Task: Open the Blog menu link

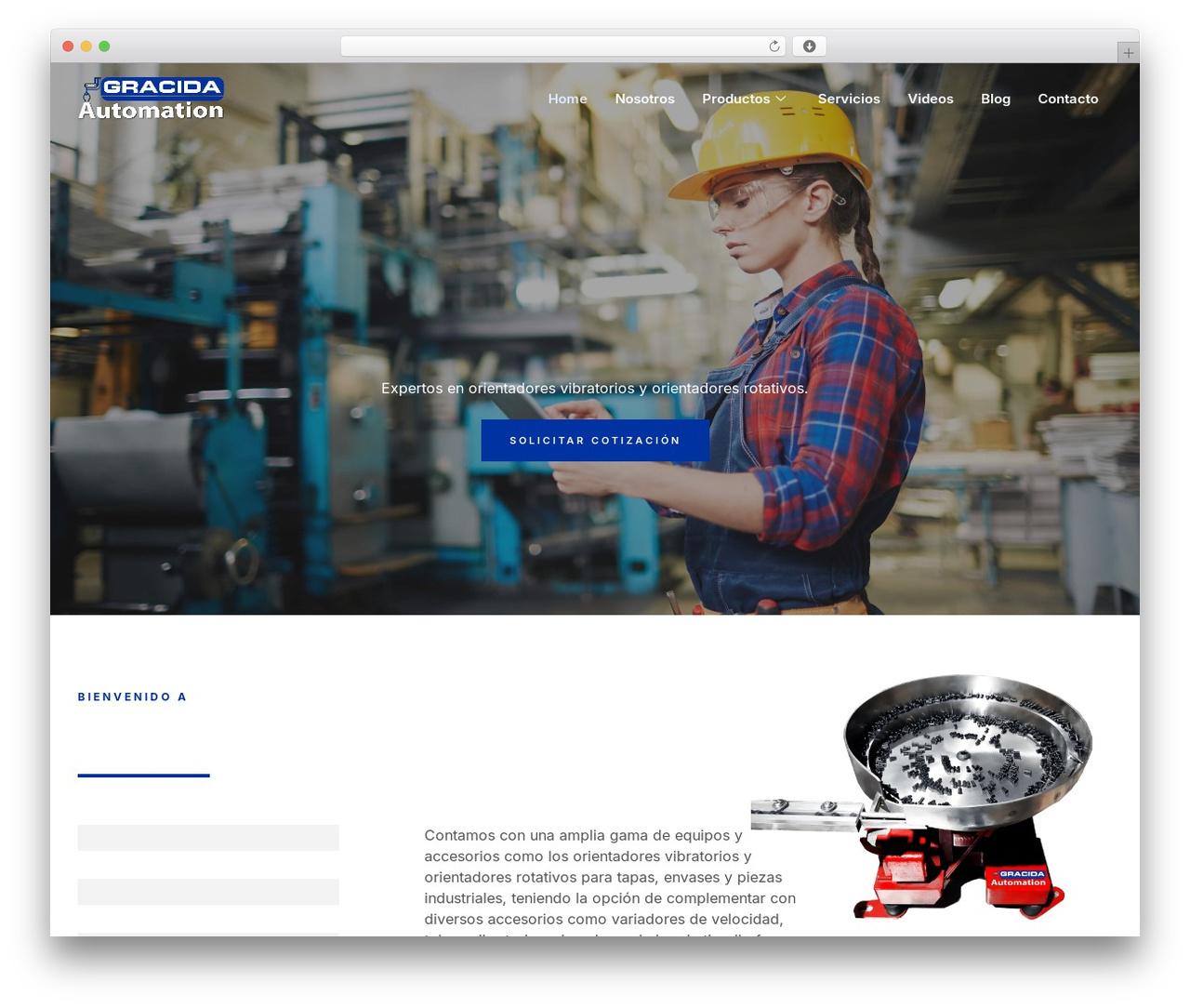Action: click(x=996, y=99)
